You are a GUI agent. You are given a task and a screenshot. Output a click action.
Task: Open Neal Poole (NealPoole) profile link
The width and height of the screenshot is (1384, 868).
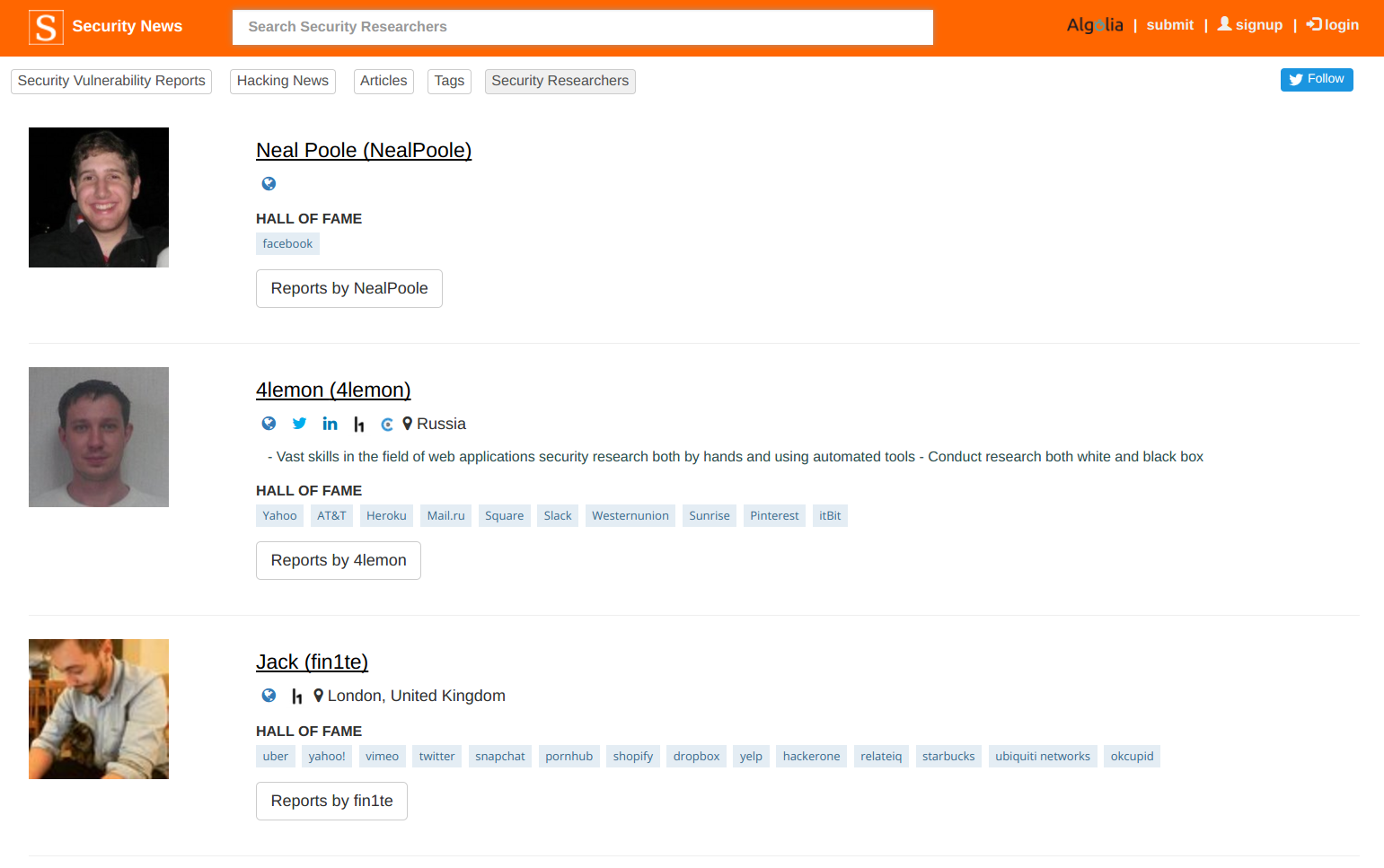click(364, 151)
